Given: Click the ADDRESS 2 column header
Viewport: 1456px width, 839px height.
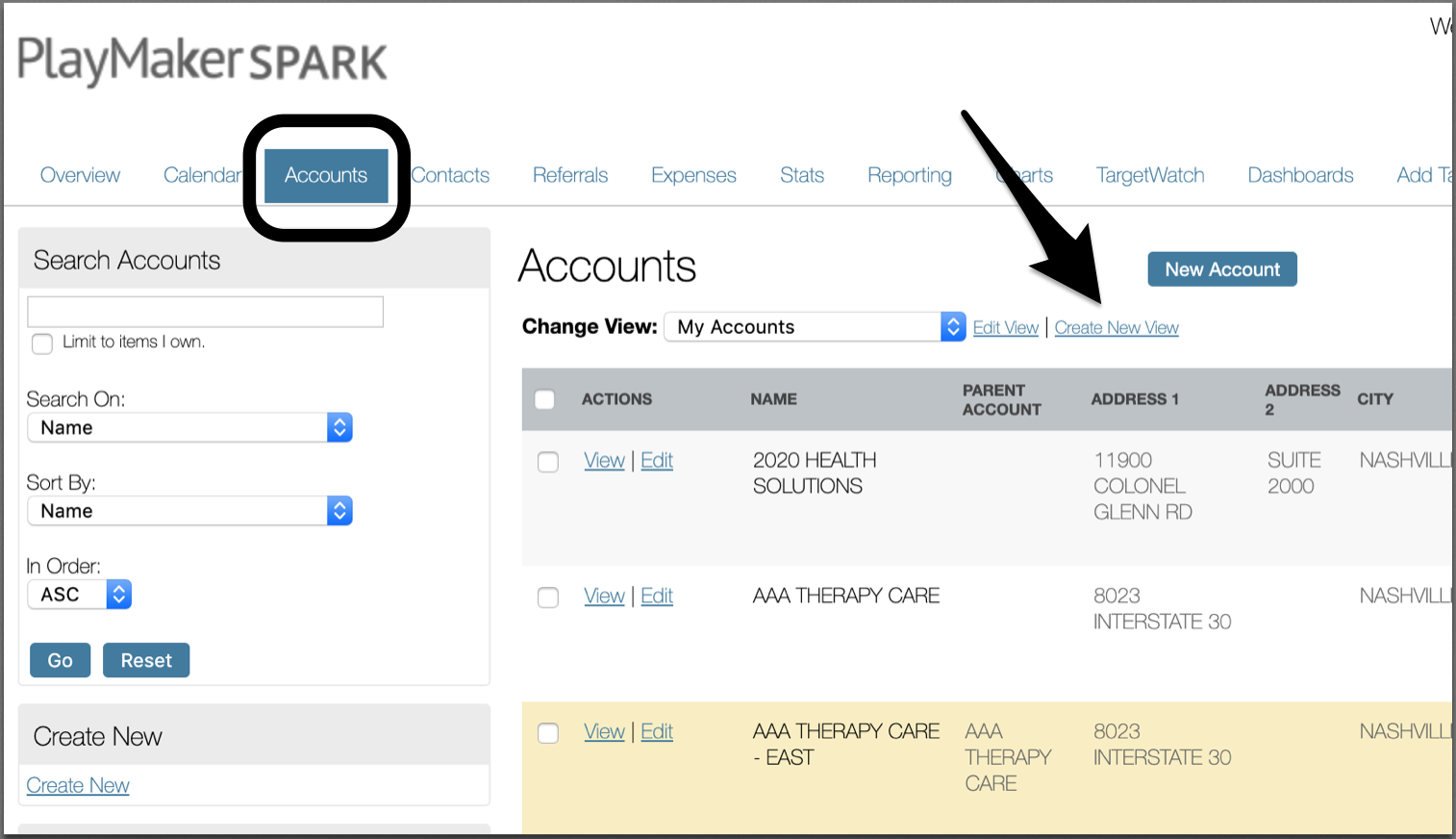Looking at the screenshot, I should [x=1302, y=399].
